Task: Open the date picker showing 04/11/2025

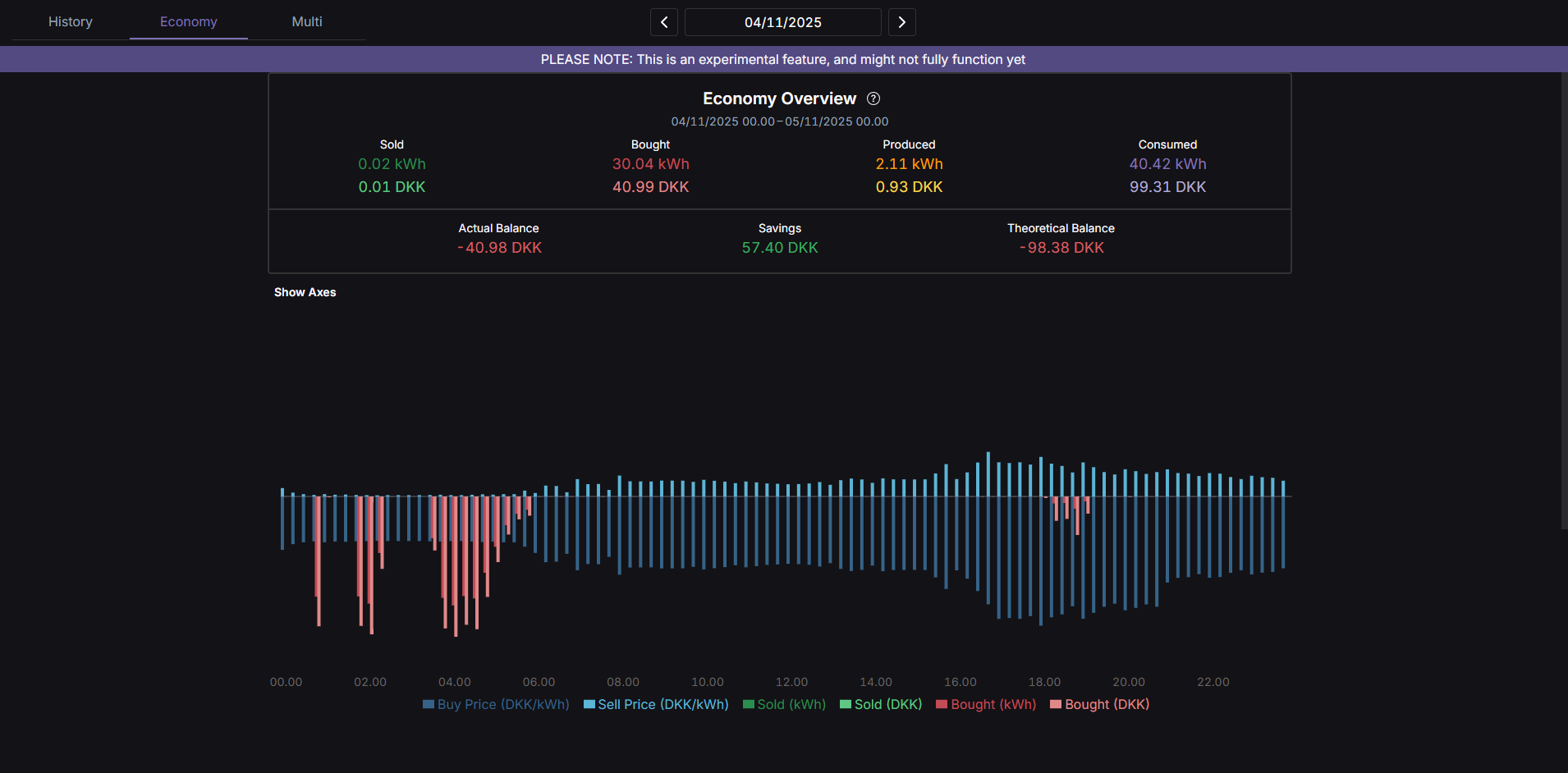Action: point(782,22)
